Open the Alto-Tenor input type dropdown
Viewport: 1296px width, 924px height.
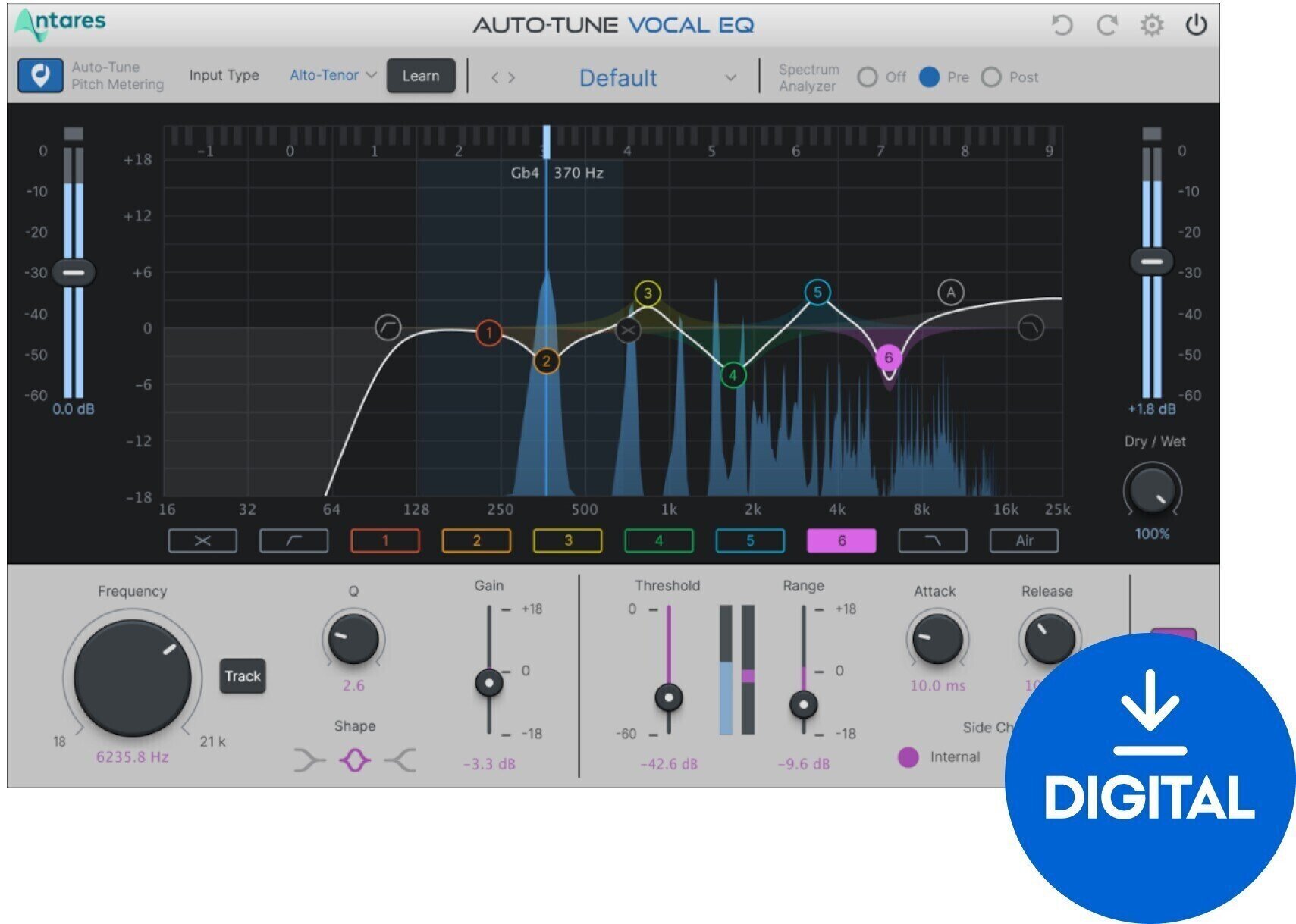click(333, 75)
